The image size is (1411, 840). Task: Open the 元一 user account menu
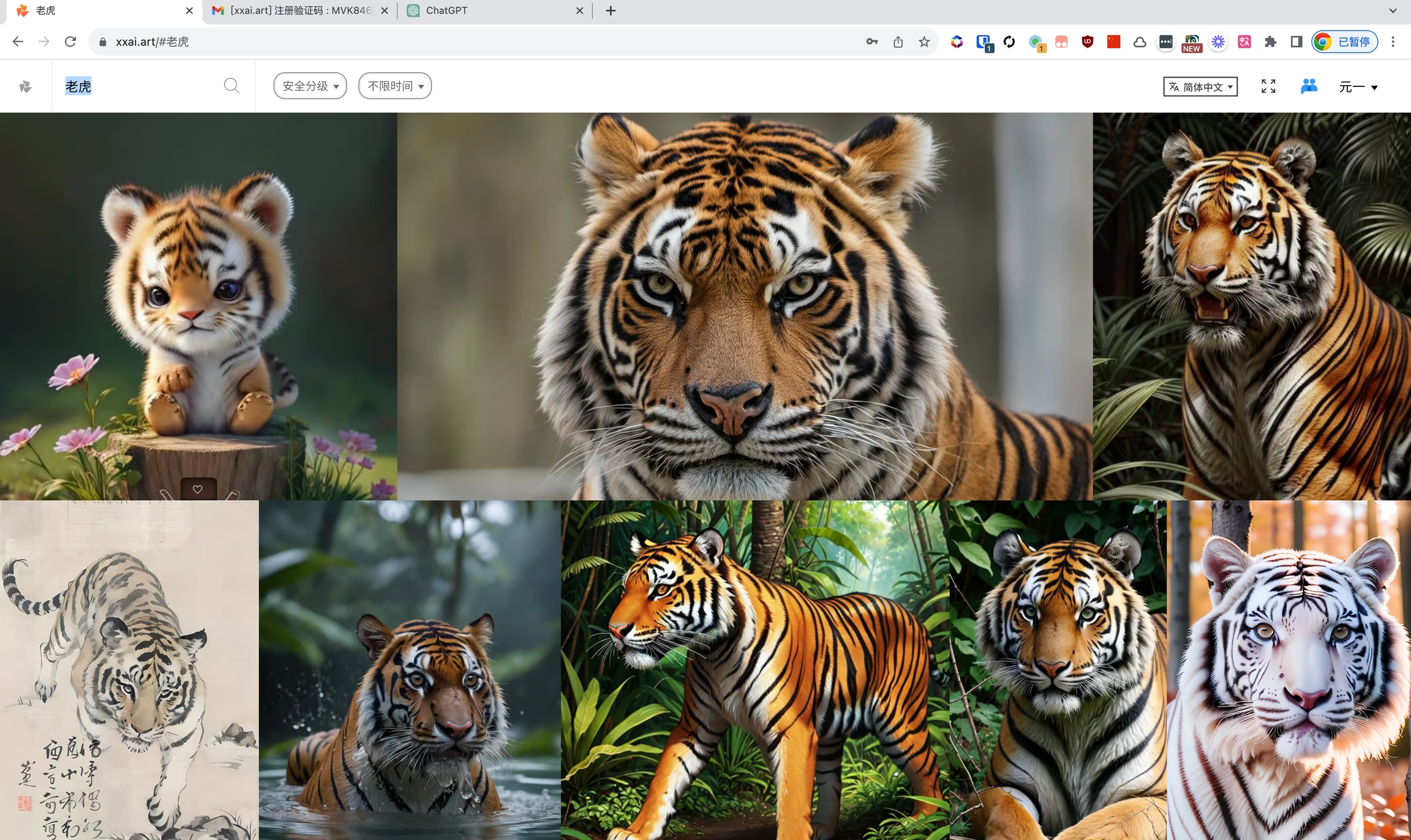tap(1358, 87)
